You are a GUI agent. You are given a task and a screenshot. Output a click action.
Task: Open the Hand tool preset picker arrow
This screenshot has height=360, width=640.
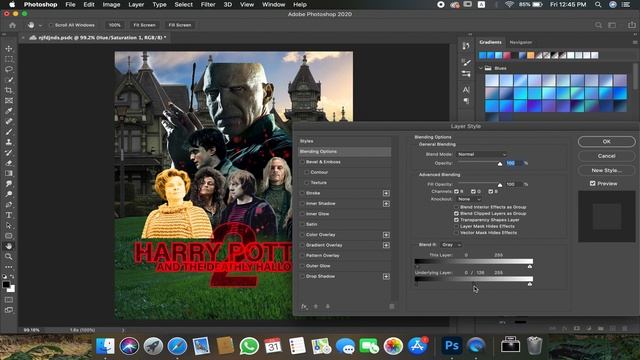pos(40,25)
